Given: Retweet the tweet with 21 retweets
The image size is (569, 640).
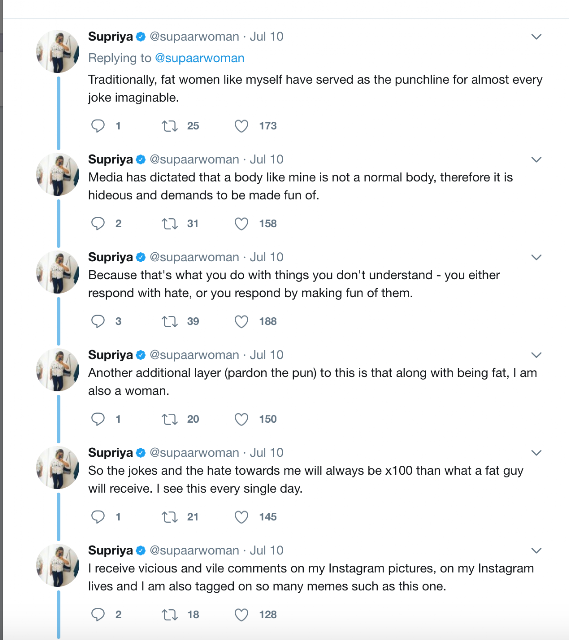Looking at the screenshot, I should (x=169, y=517).
